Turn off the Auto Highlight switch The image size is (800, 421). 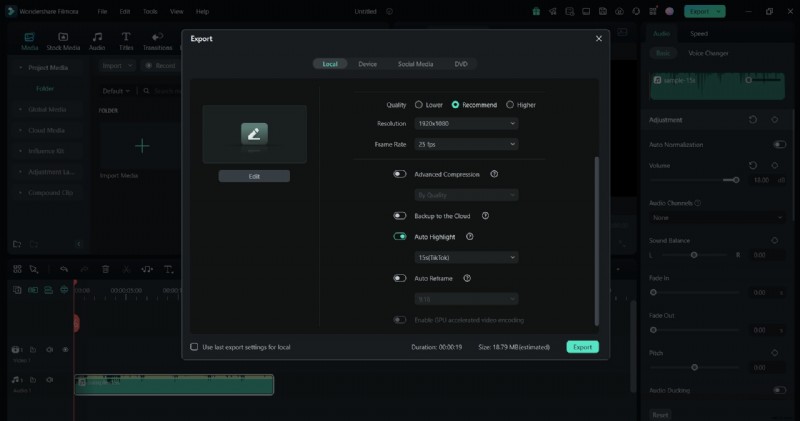pos(400,237)
